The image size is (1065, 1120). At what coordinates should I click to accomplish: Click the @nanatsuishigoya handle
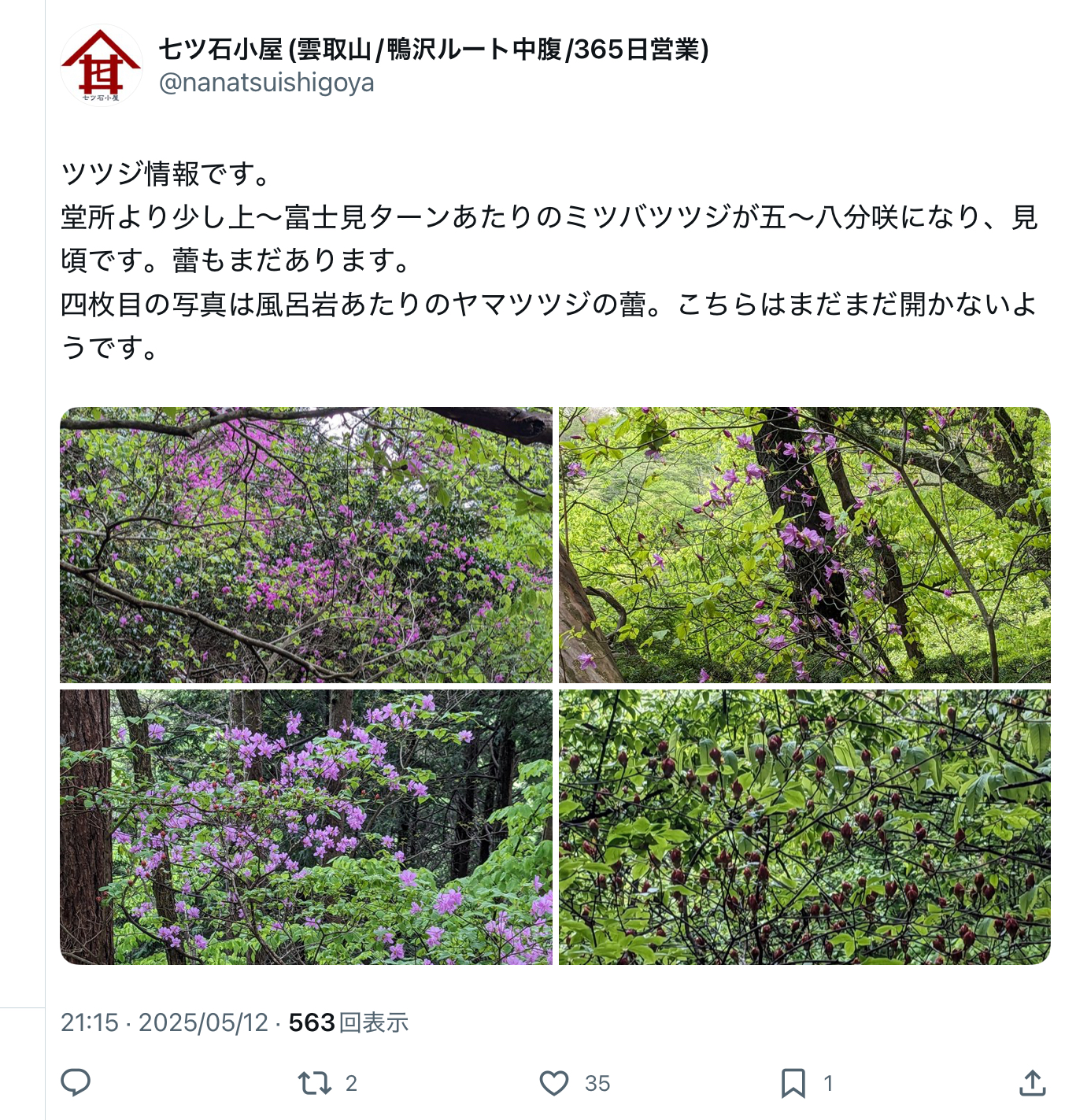[267, 83]
